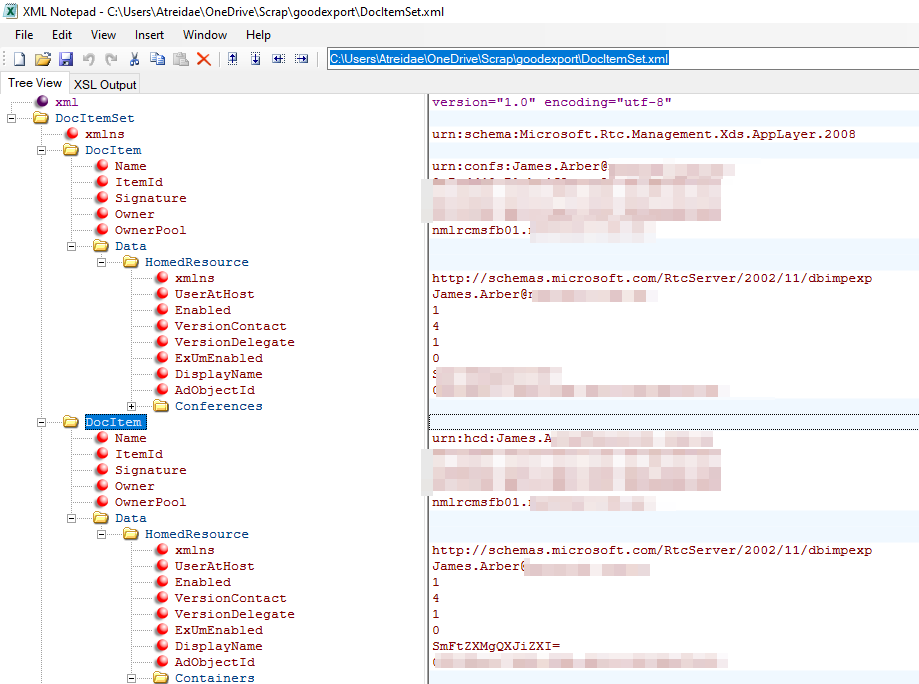Select the Containers node
Screen dimensions: 919x684
[215, 678]
